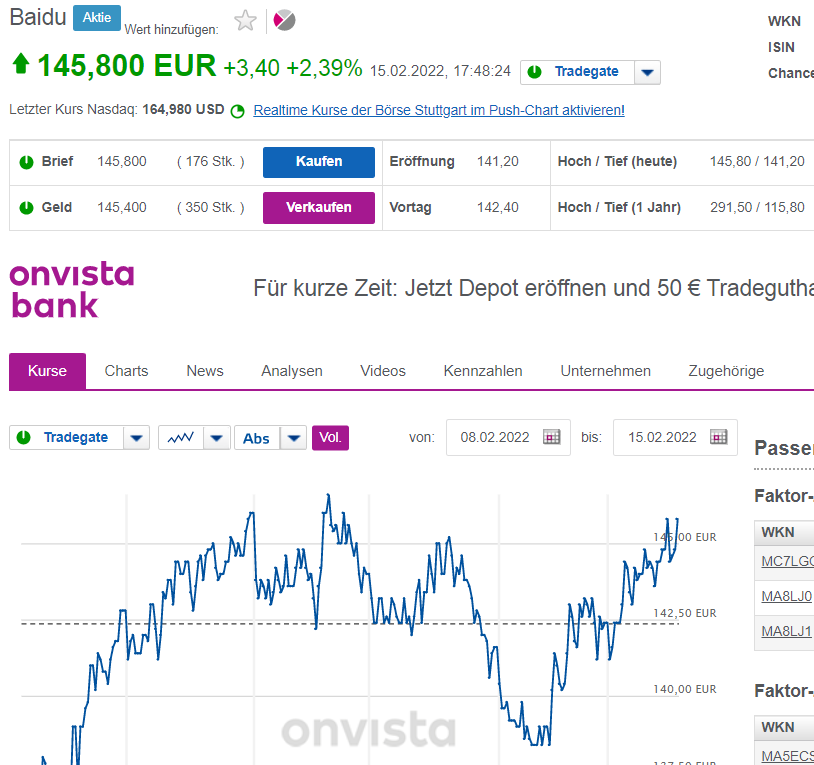Click the green status light beside Geld
Screen dimensions: 814x765
pos(25,207)
